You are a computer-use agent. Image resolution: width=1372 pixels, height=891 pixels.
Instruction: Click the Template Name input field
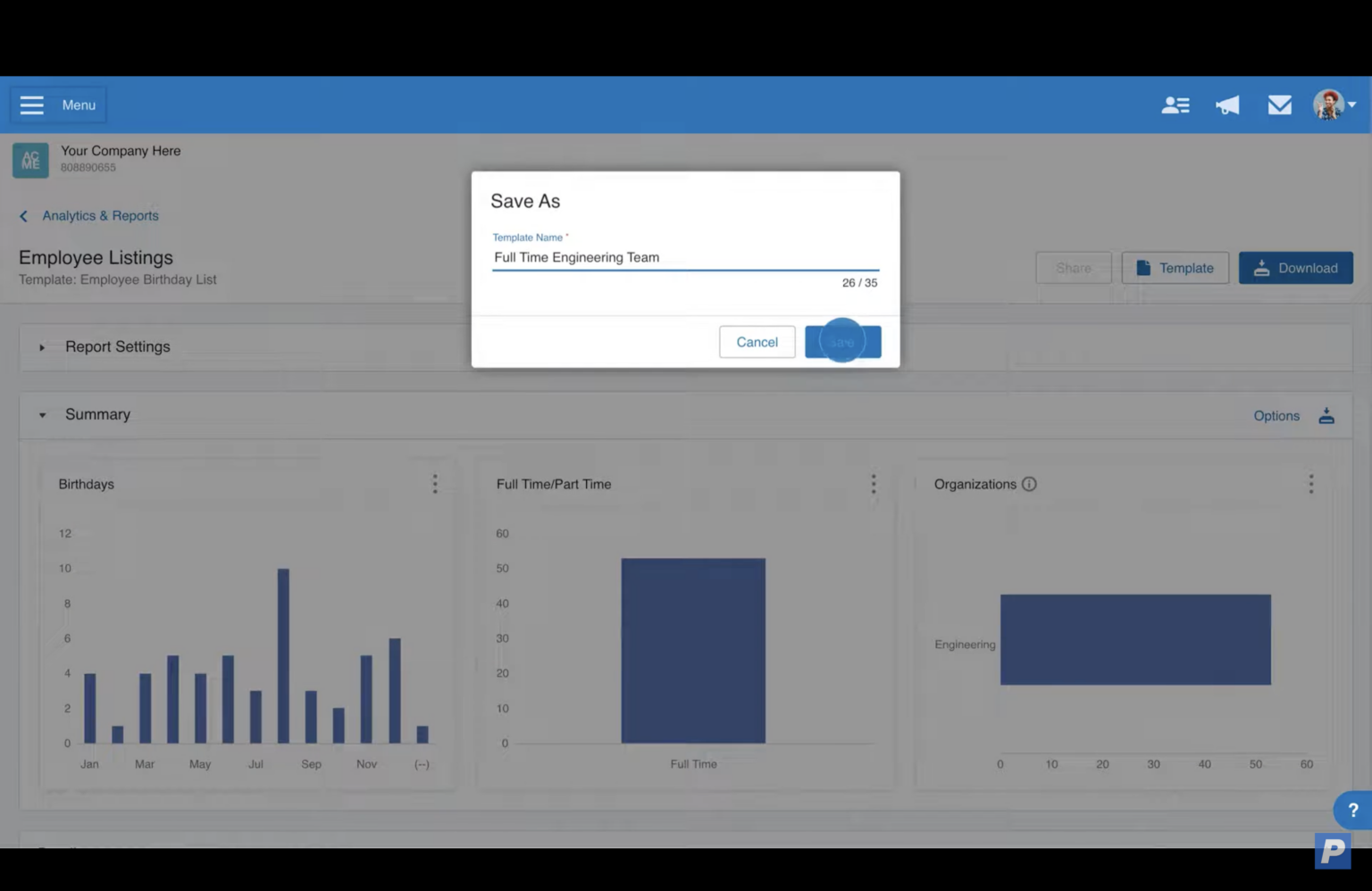point(685,257)
